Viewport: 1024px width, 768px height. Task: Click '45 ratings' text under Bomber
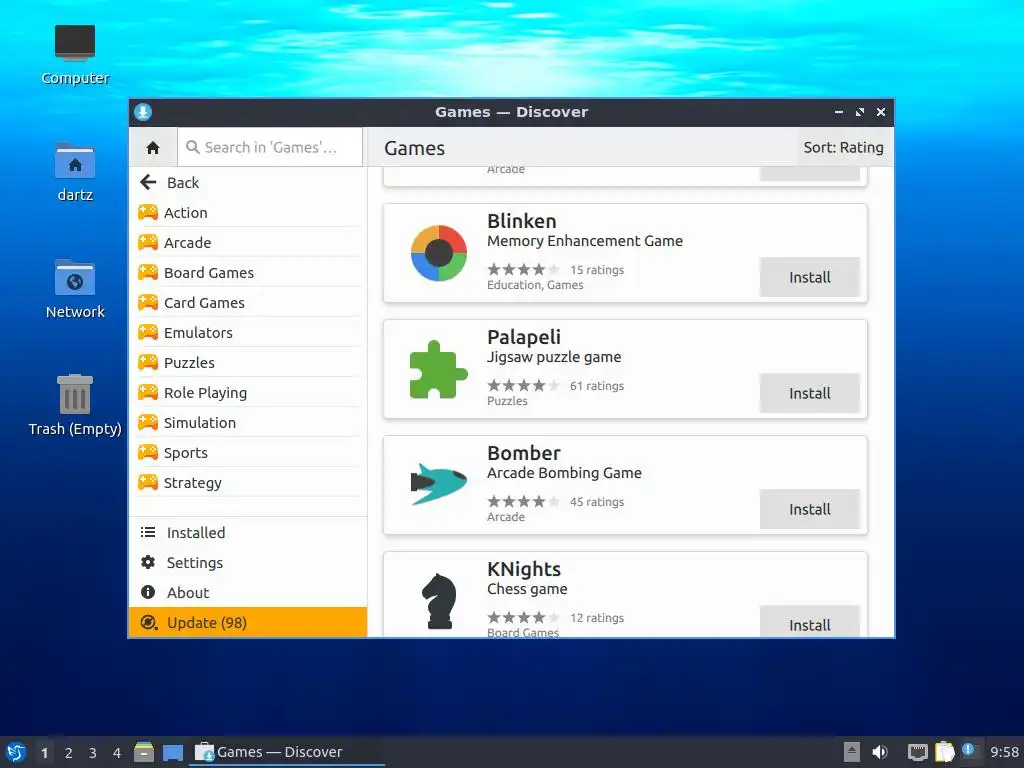coord(597,502)
